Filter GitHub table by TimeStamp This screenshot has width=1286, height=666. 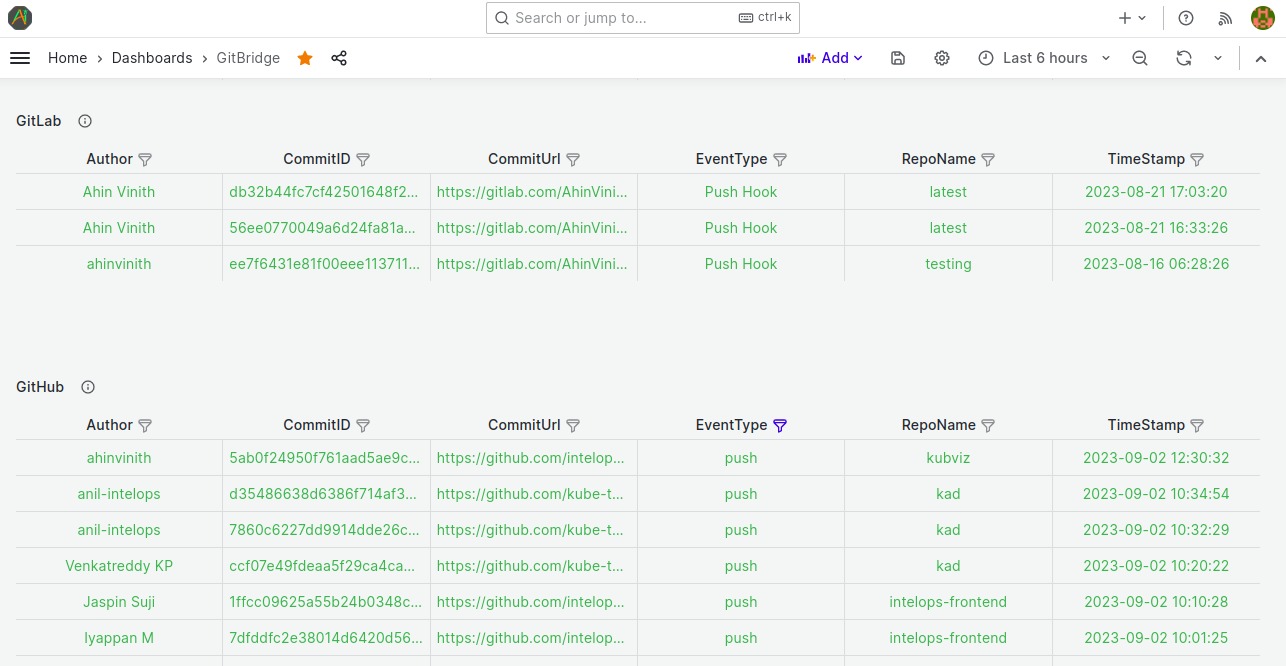(1197, 425)
